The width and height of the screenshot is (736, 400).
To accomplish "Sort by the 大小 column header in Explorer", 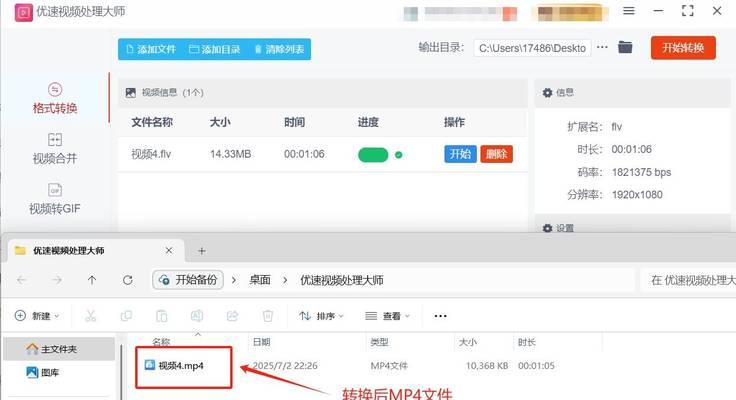I will point(468,342).
